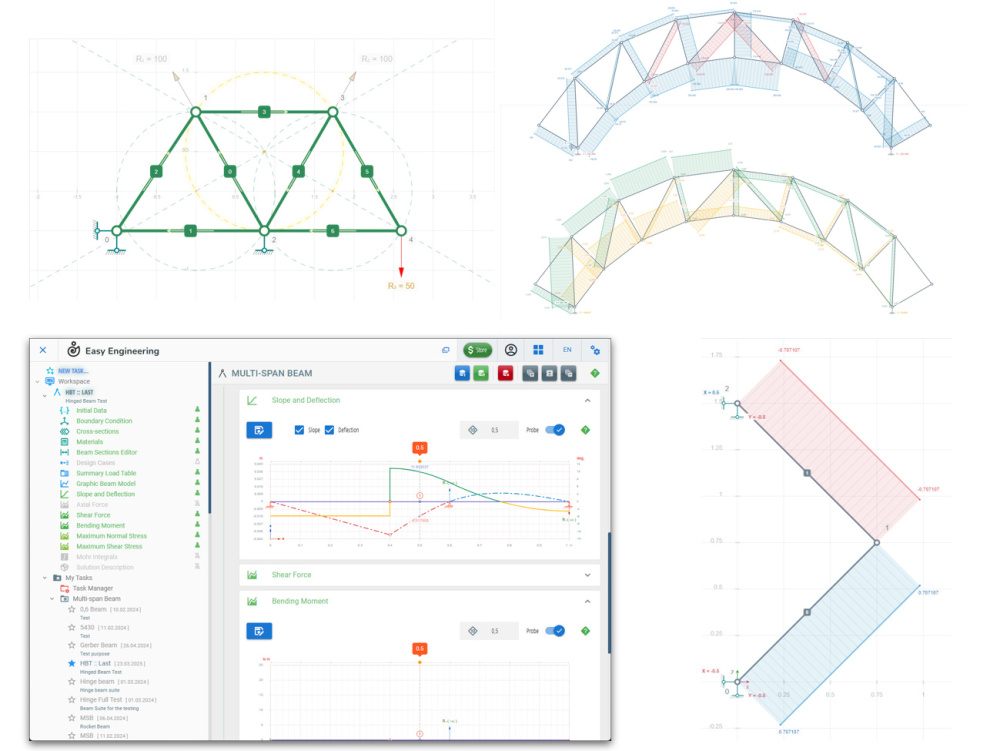The width and height of the screenshot is (1000, 751).
Task: Click the green help diamond beside Multi-Span Beam title
Action: pyautogui.click(x=595, y=373)
